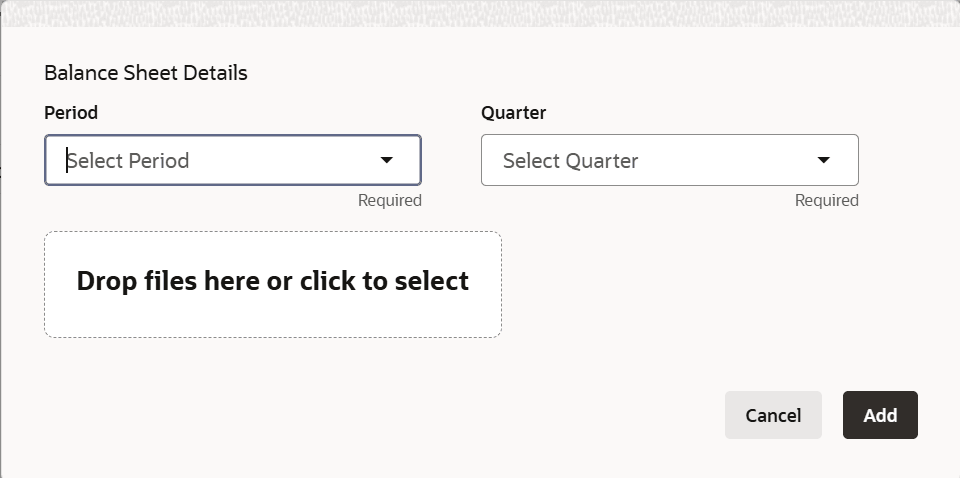Click the 'Drop files here or click to select' text

273,281
